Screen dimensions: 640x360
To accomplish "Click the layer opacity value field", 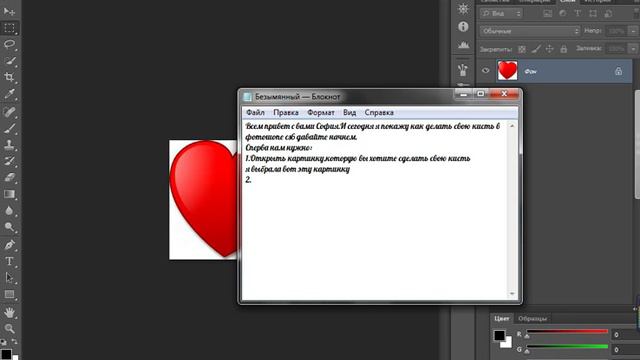I will pos(616,31).
